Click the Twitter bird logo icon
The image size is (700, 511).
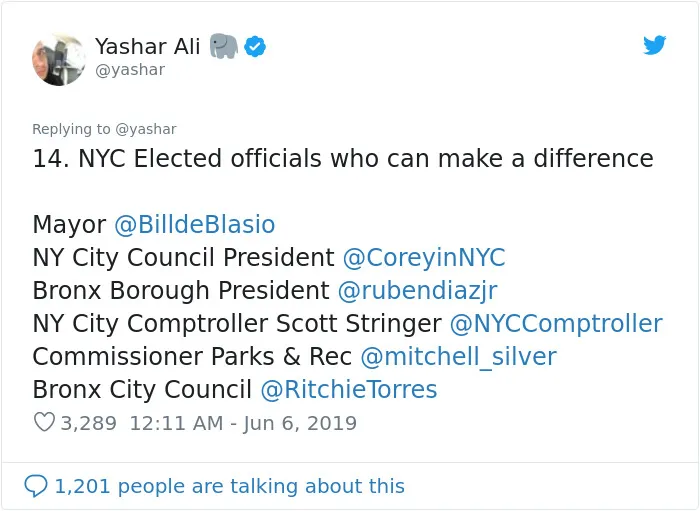pos(654,45)
